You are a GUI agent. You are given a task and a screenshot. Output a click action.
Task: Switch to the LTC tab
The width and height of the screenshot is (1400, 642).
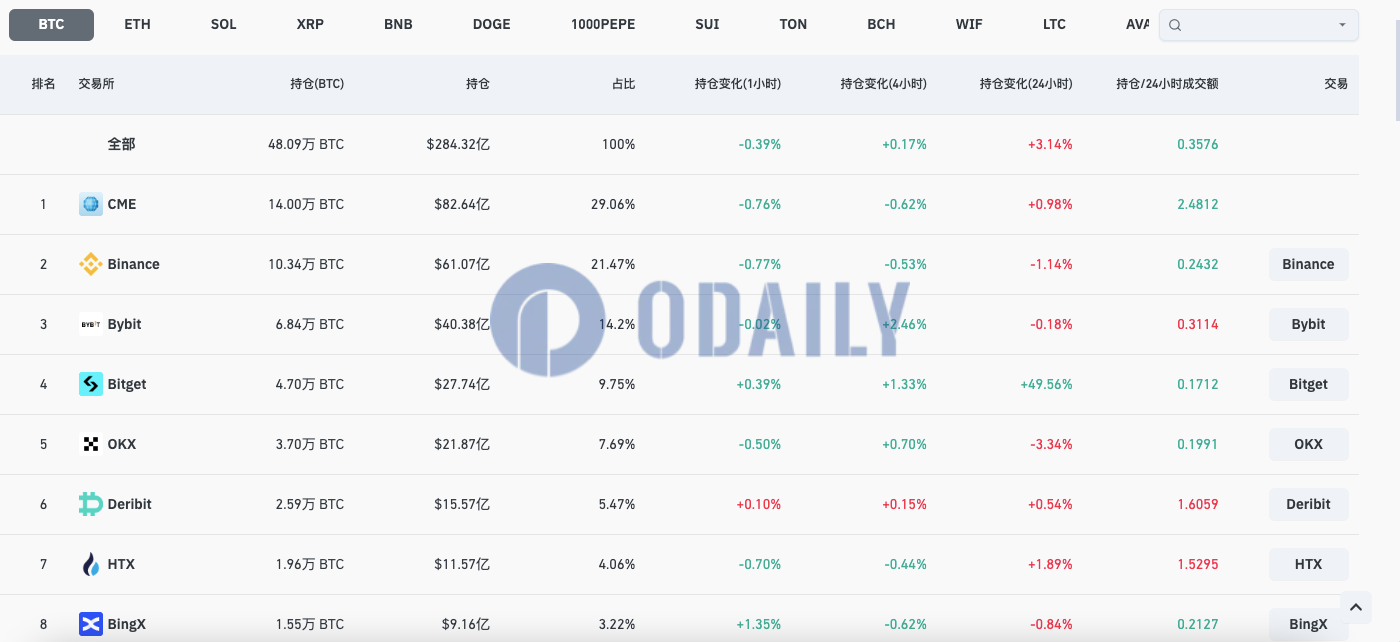[1054, 24]
